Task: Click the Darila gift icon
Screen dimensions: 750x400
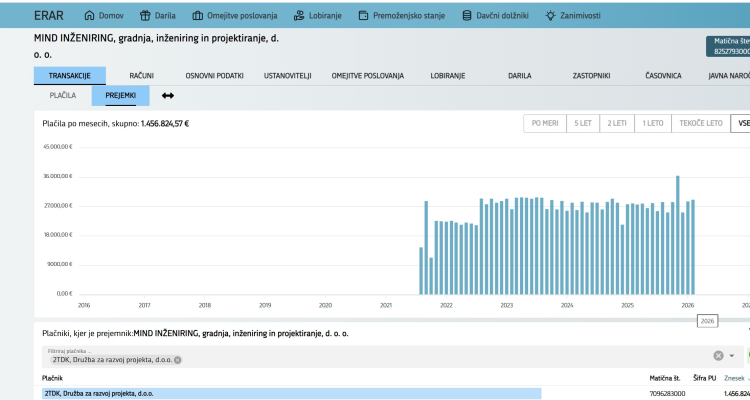Action: tap(145, 15)
